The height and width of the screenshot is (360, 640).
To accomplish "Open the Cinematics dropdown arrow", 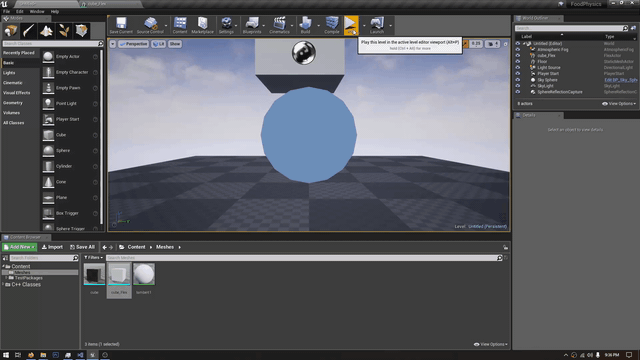I will coord(292,26).
